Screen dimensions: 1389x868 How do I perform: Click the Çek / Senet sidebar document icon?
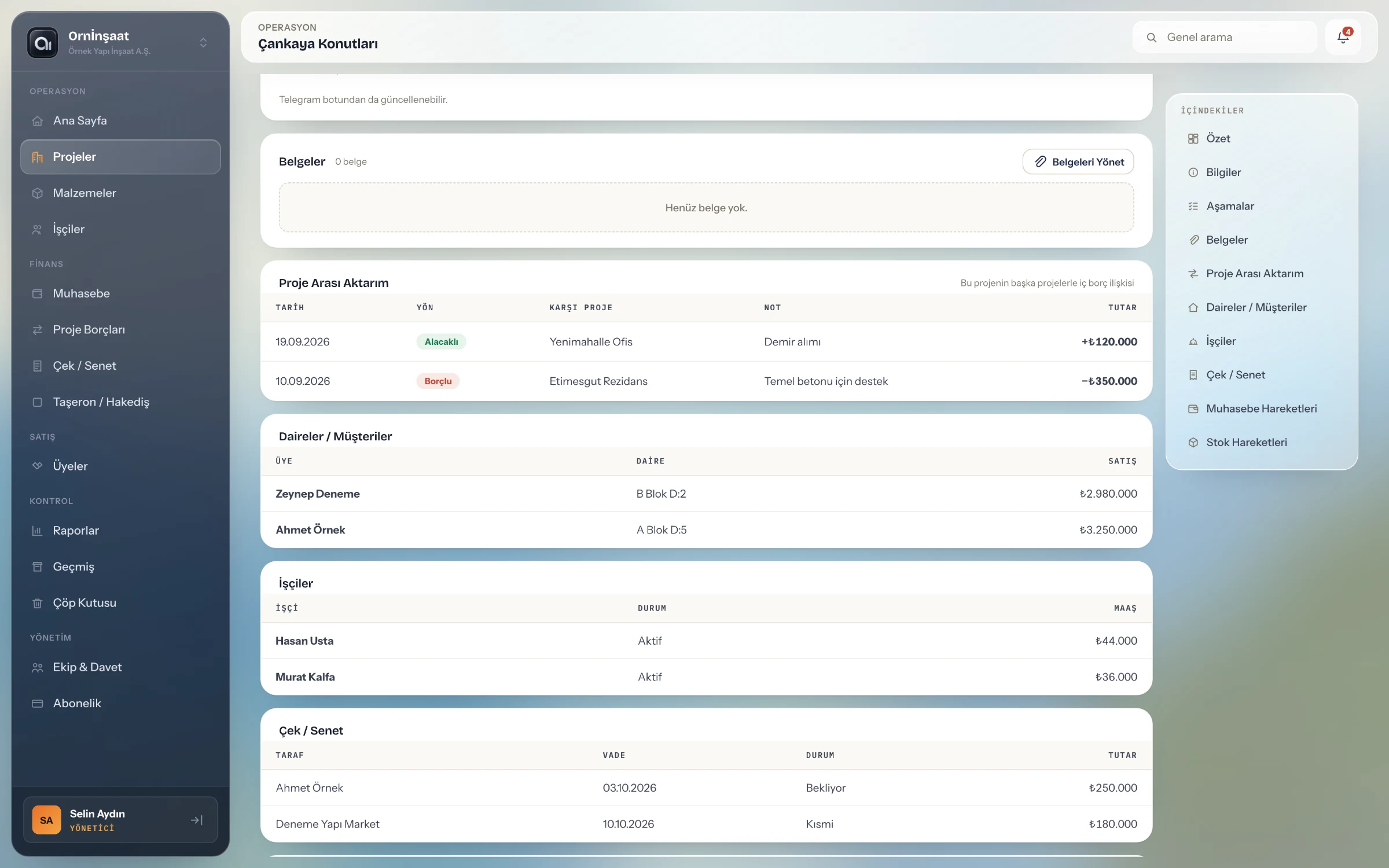coord(38,366)
